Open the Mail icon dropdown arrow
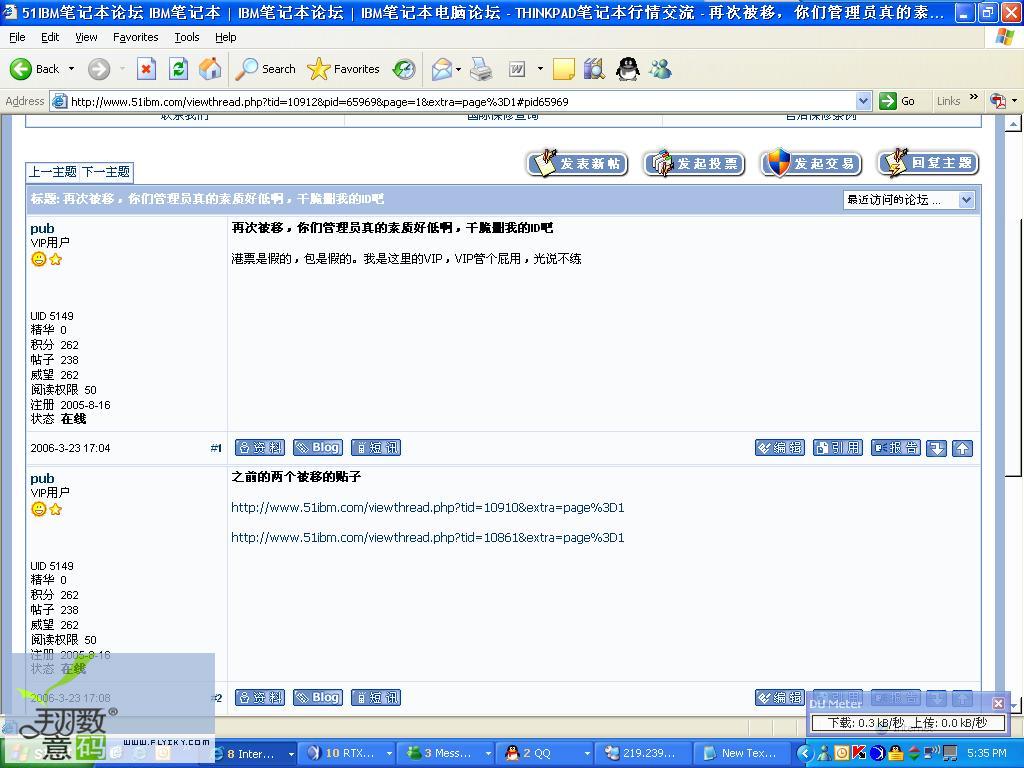1024x768 pixels. 458,69
